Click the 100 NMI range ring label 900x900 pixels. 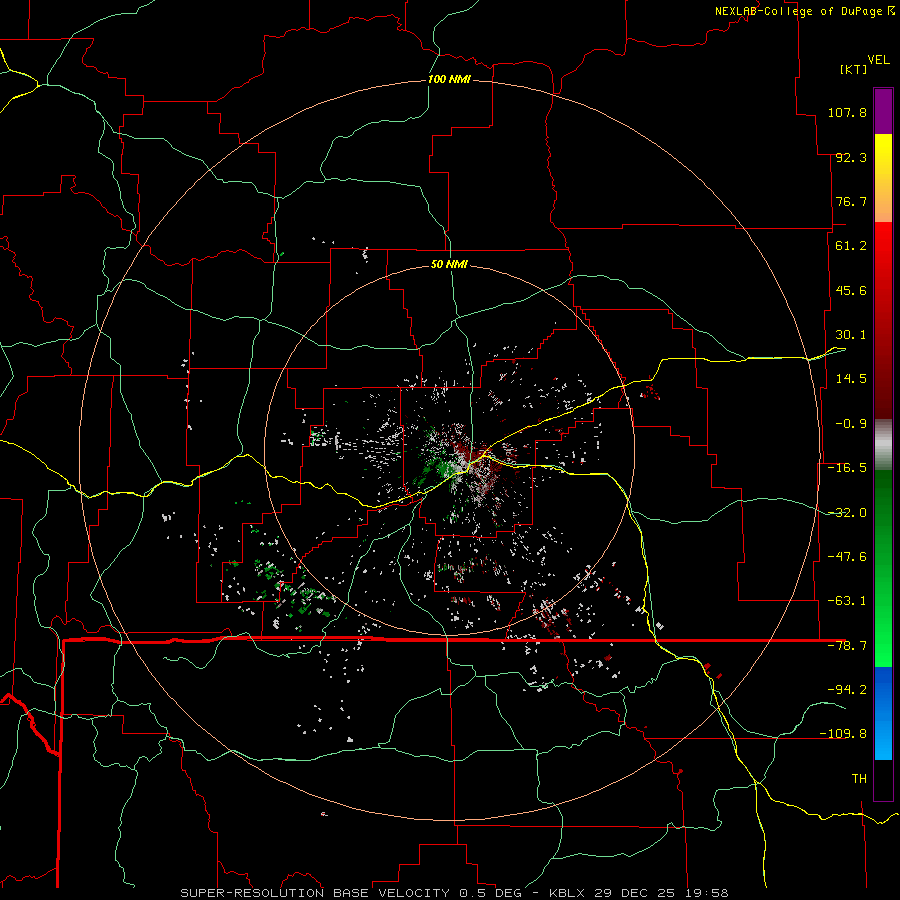tap(449, 79)
